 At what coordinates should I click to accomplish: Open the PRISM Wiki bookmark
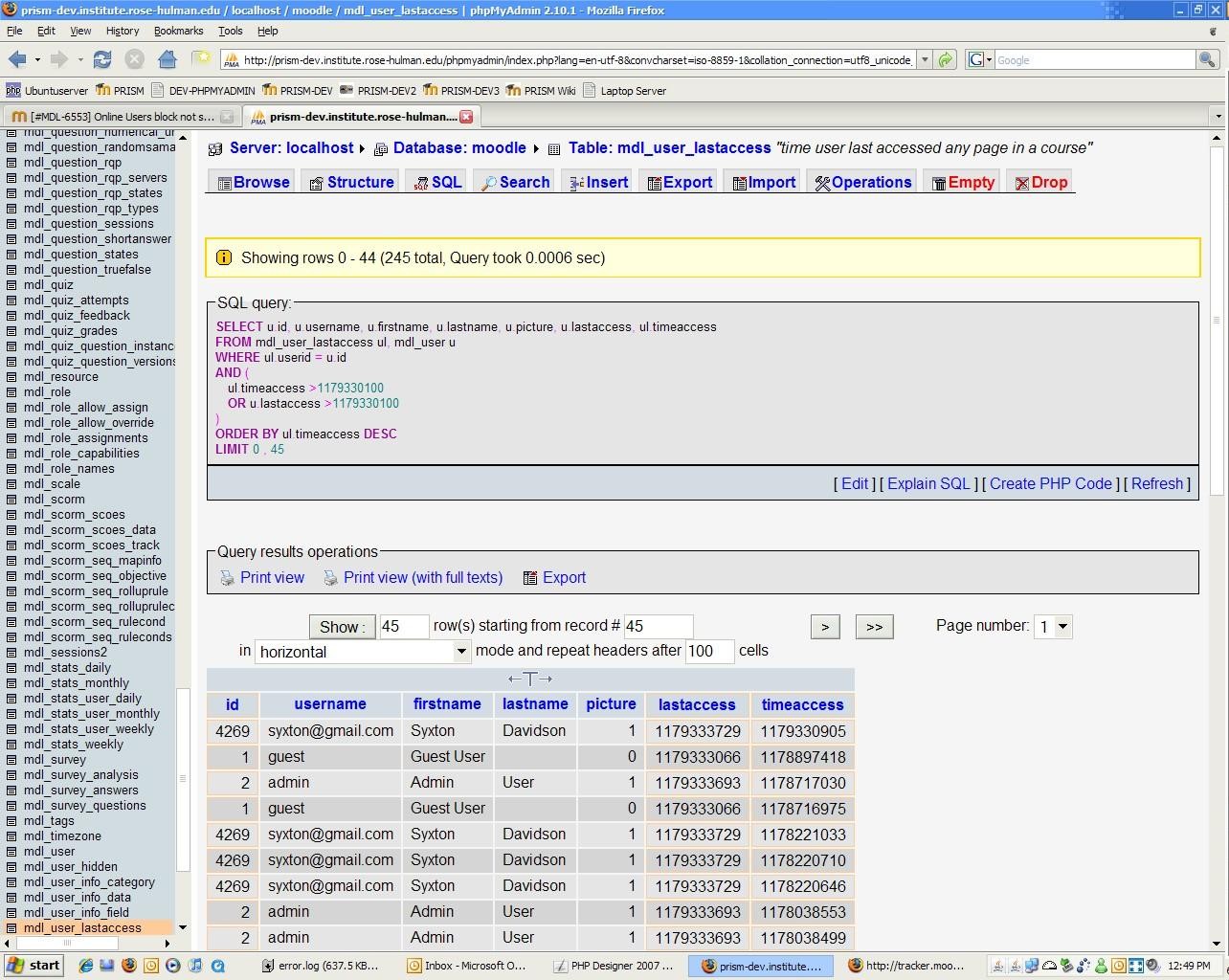pos(542,91)
